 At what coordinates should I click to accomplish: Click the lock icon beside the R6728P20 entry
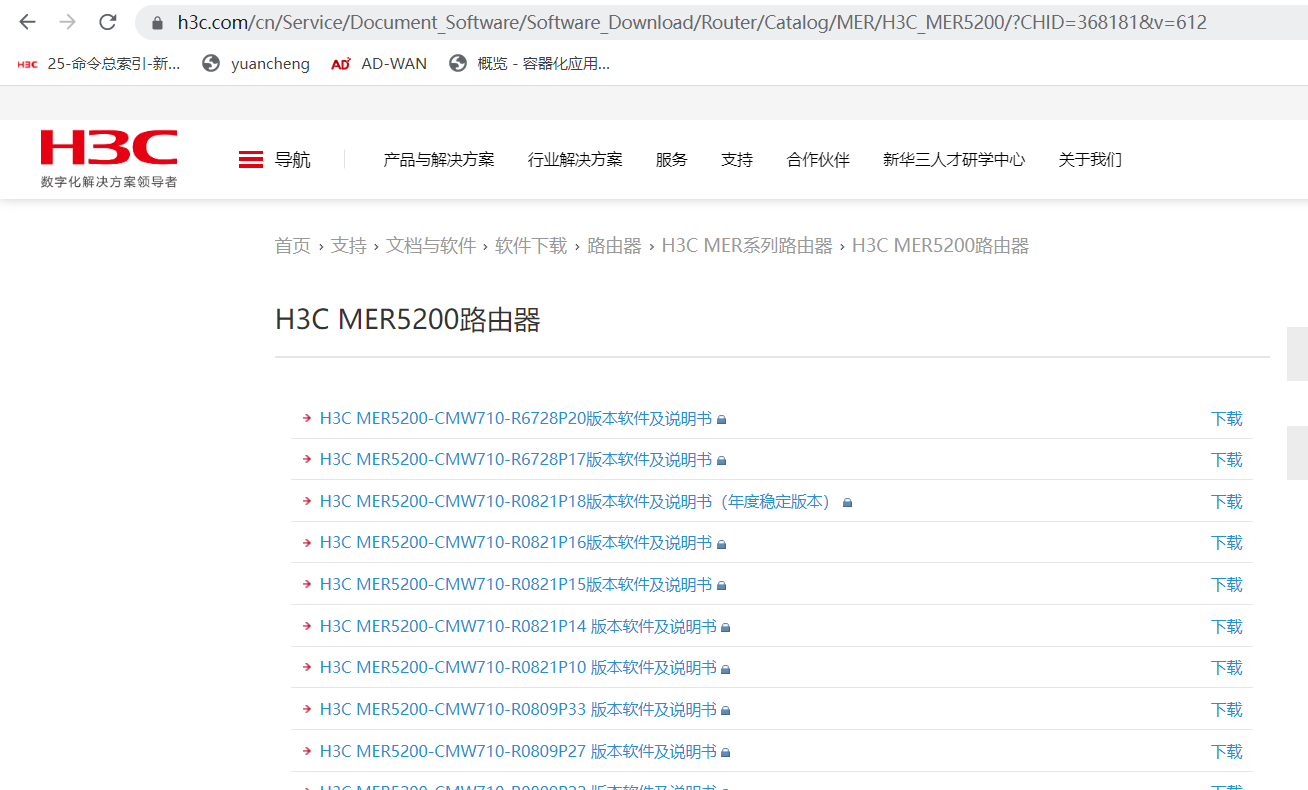coord(721,420)
